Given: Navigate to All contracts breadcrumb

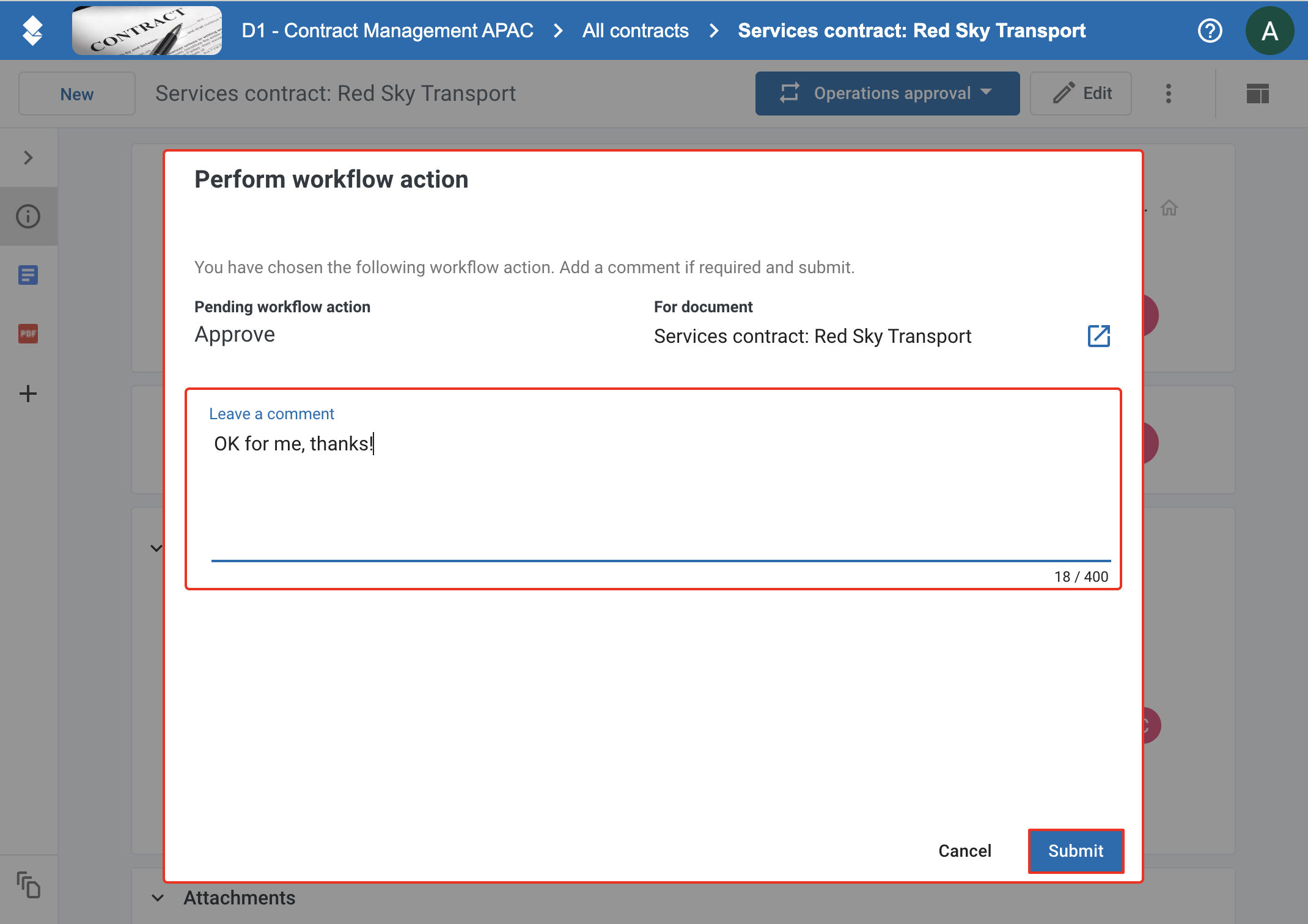Looking at the screenshot, I should click(x=635, y=31).
